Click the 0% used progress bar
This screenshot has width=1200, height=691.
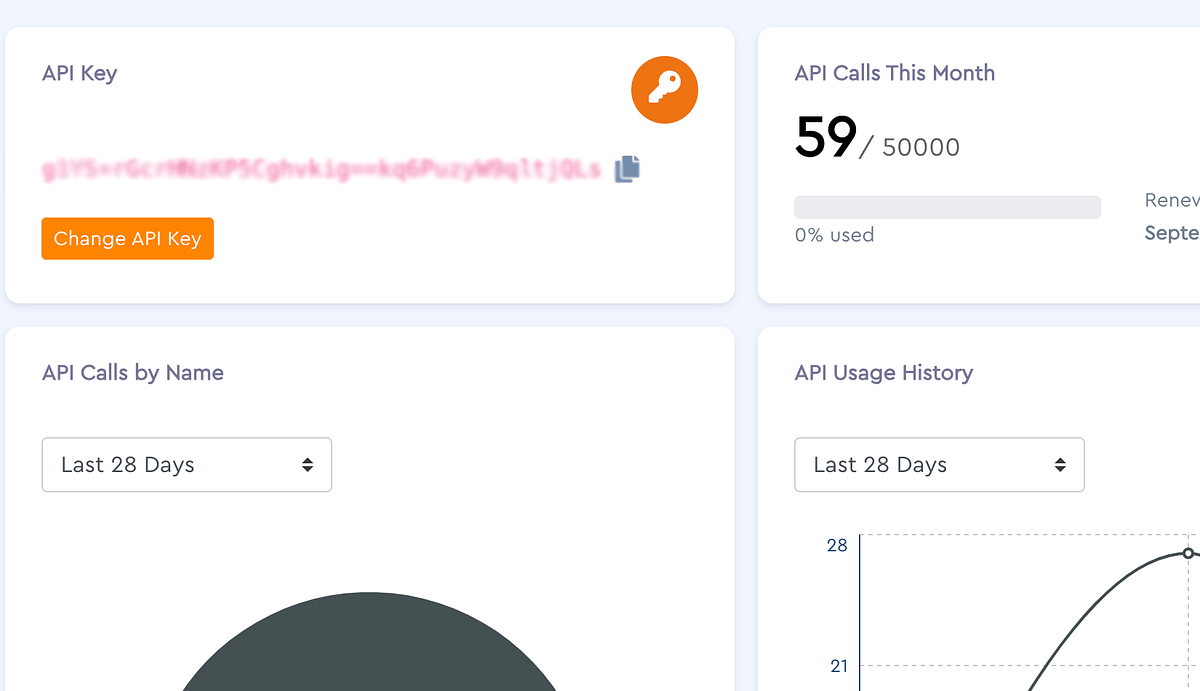pos(947,206)
